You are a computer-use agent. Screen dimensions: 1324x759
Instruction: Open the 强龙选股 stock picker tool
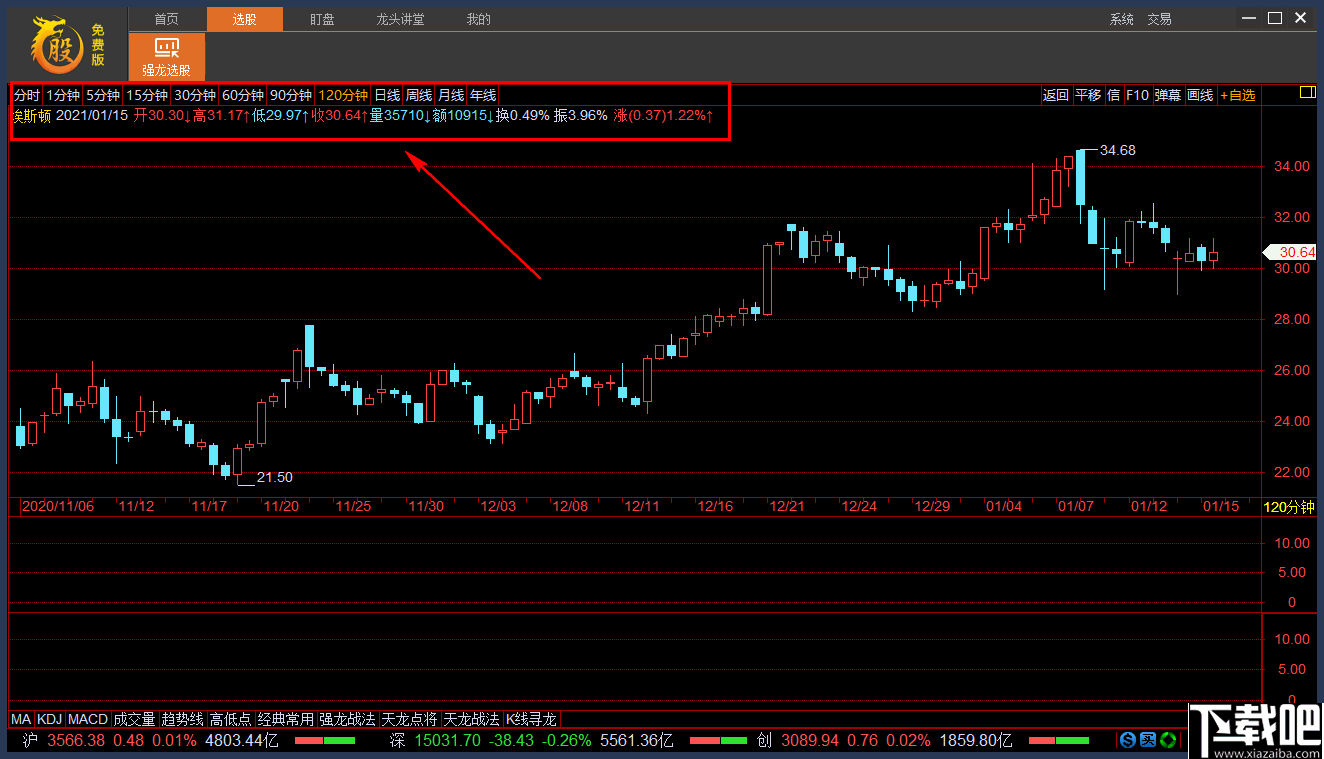(167, 56)
